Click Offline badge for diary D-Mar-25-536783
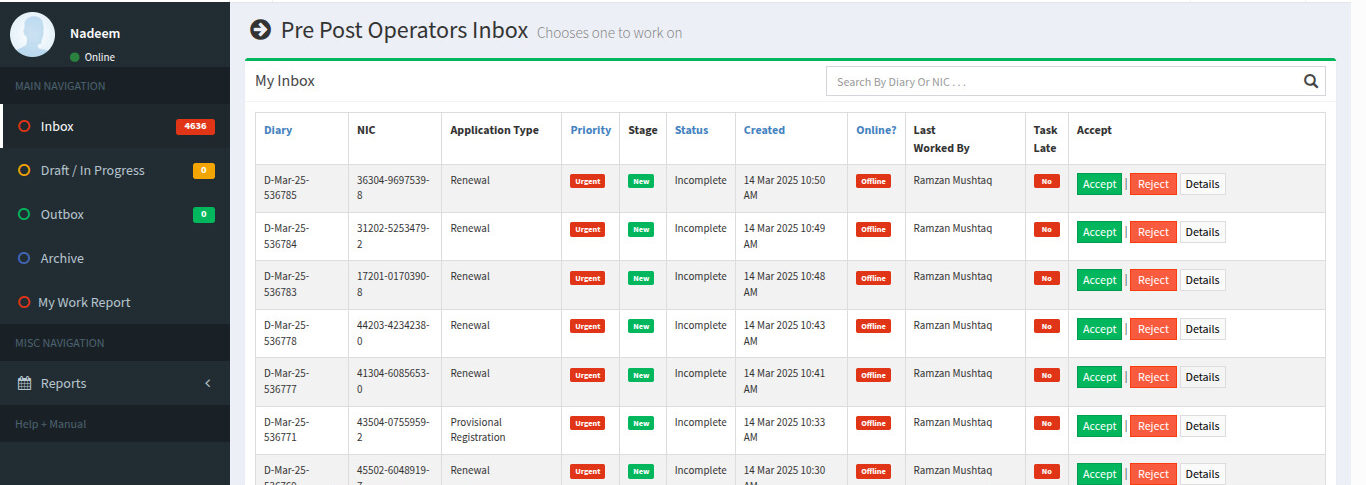The width and height of the screenshot is (1366, 485). [873, 278]
